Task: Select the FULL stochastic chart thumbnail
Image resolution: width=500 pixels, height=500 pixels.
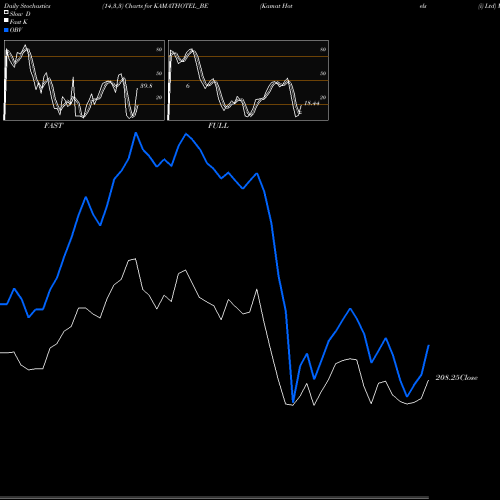Action: click(x=248, y=80)
